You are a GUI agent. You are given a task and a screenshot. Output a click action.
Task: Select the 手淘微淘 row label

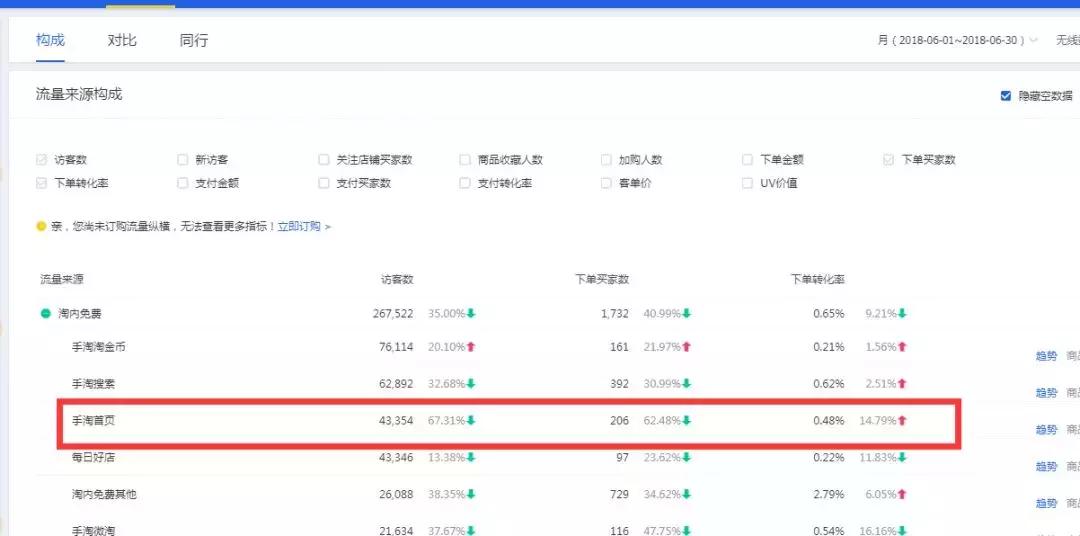pyautogui.click(x=93, y=530)
